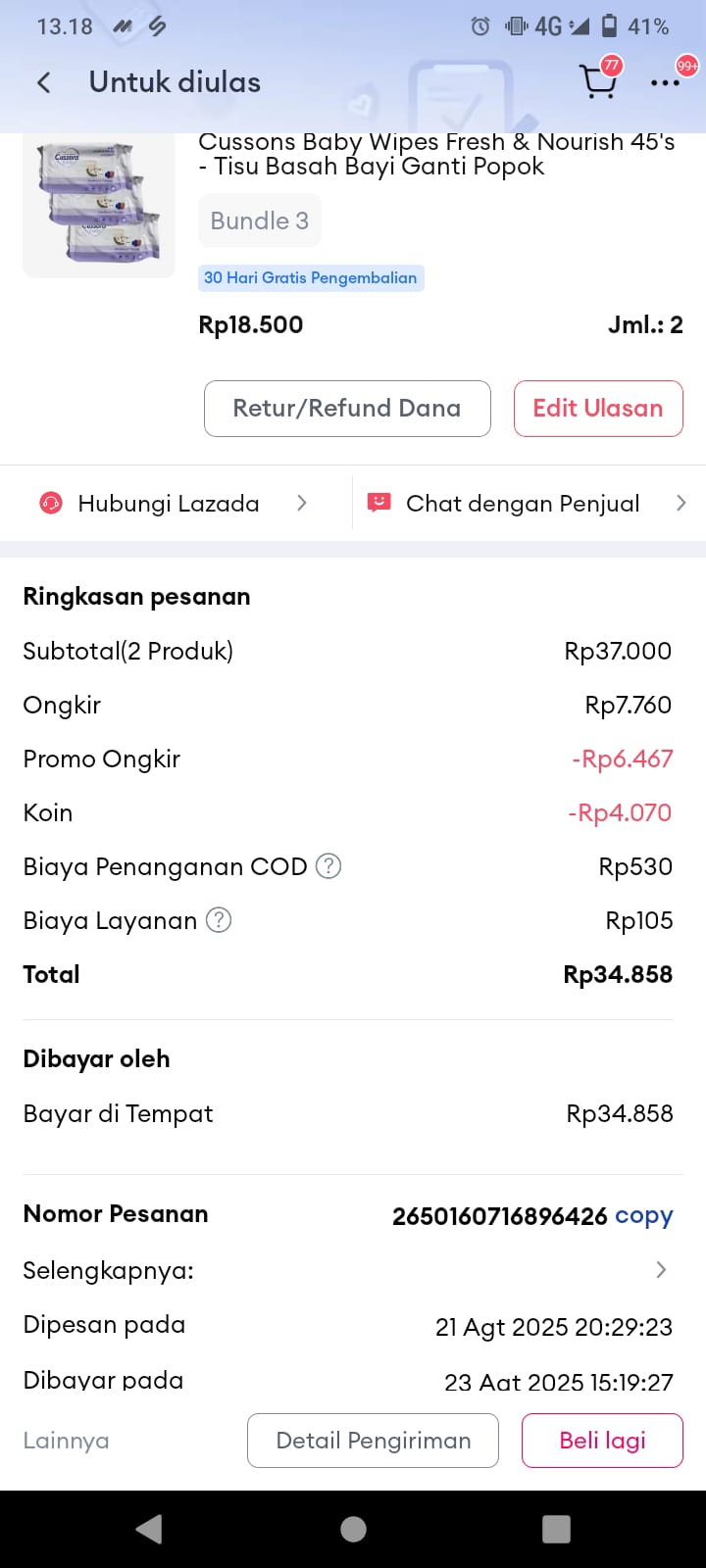Open Cussons Baby Wipes product thumbnail

coord(98,204)
